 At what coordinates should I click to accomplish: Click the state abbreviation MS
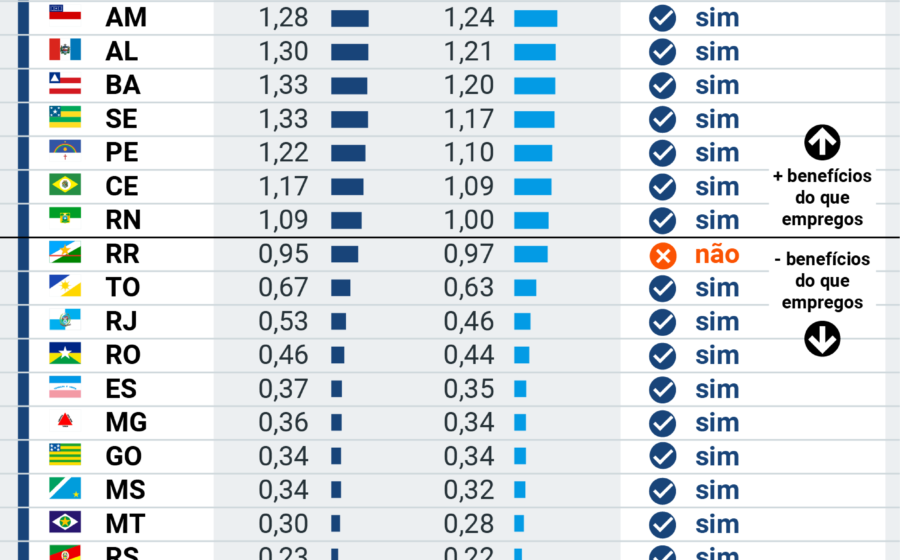[x=125, y=490]
